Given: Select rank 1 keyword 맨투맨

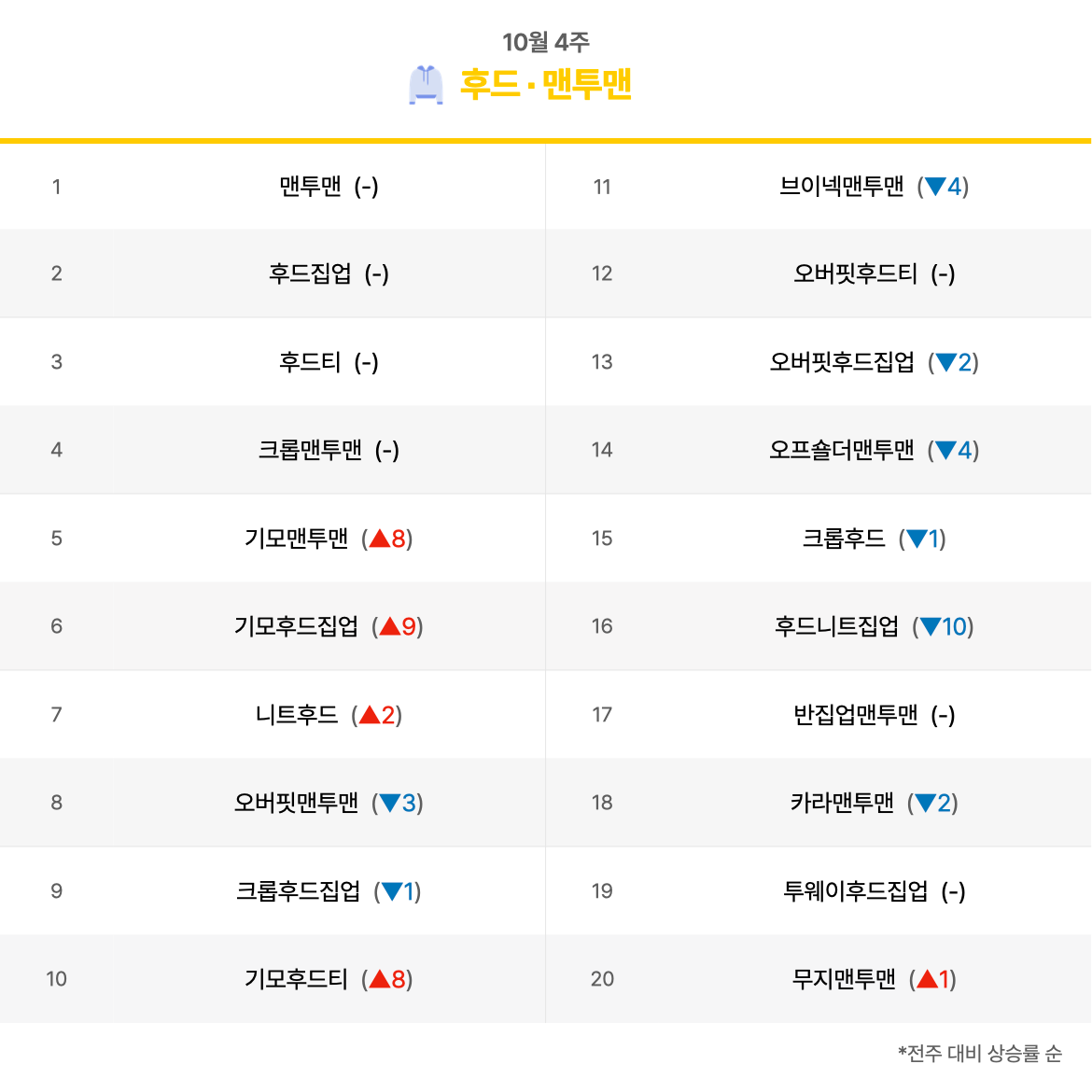Looking at the screenshot, I should pos(310,187).
